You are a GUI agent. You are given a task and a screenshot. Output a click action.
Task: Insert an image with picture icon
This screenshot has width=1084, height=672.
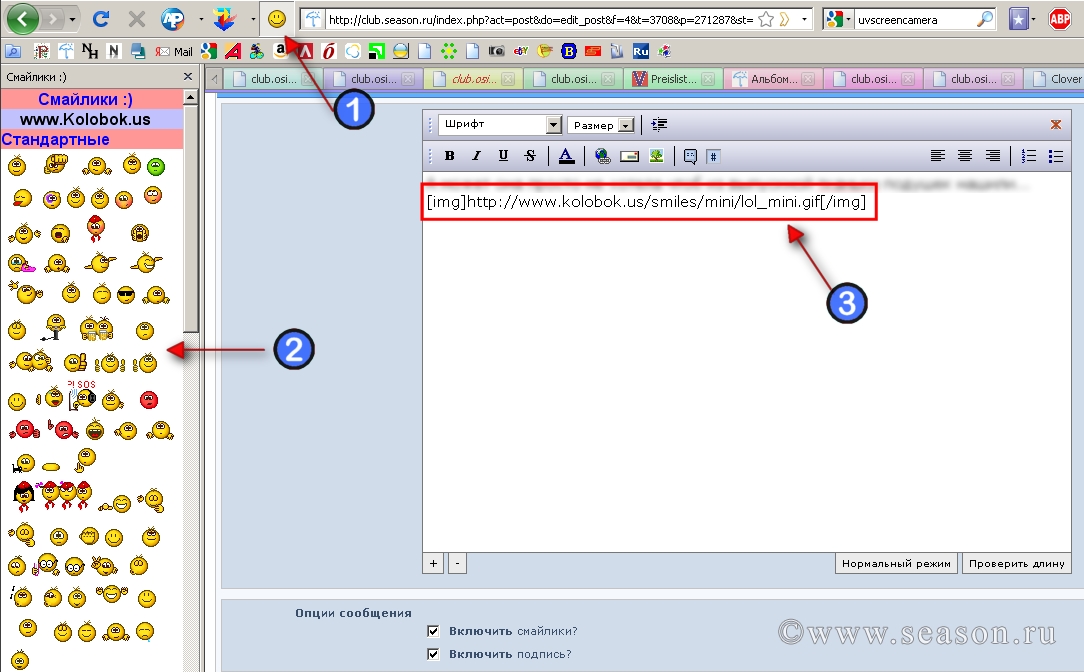click(x=656, y=156)
